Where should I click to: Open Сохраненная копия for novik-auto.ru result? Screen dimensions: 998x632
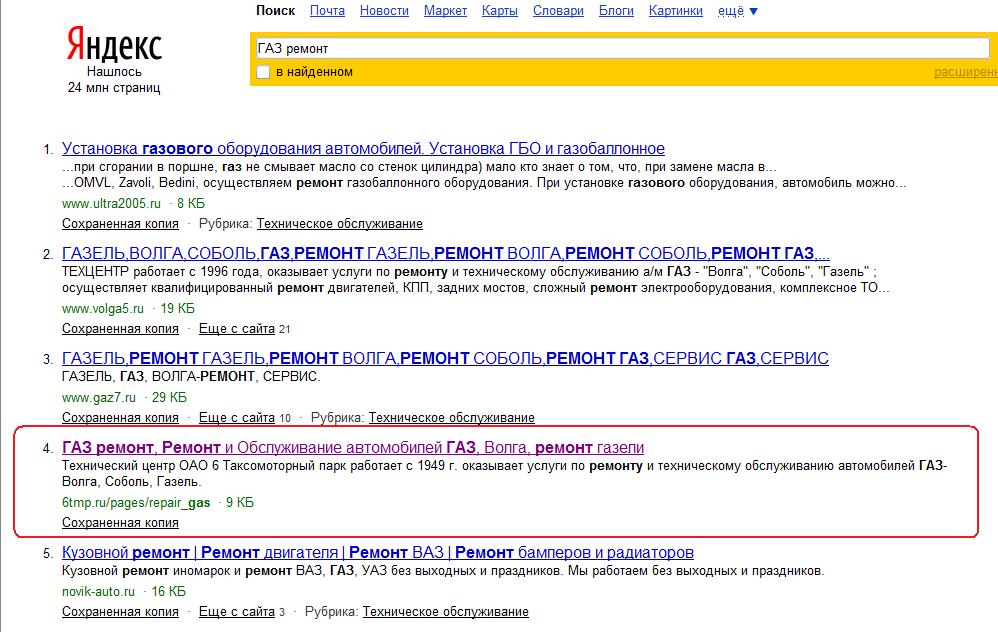point(120,612)
